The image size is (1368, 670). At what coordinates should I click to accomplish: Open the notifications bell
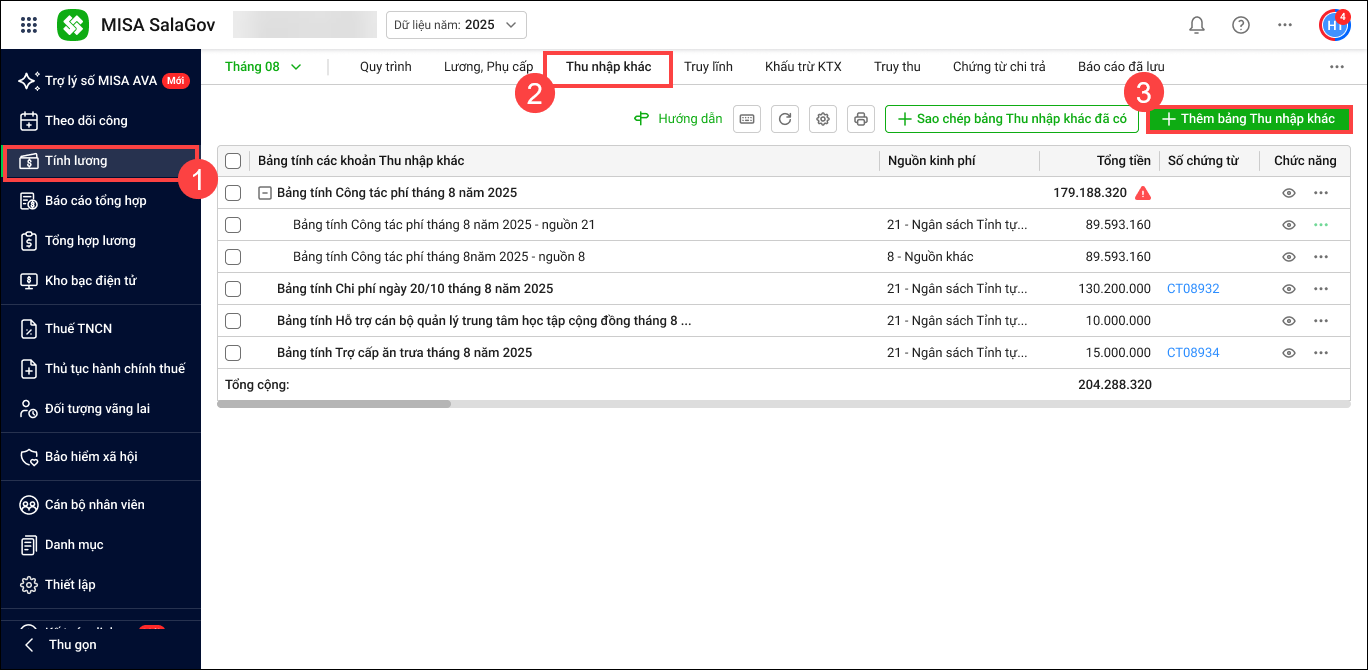[1196, 25]
